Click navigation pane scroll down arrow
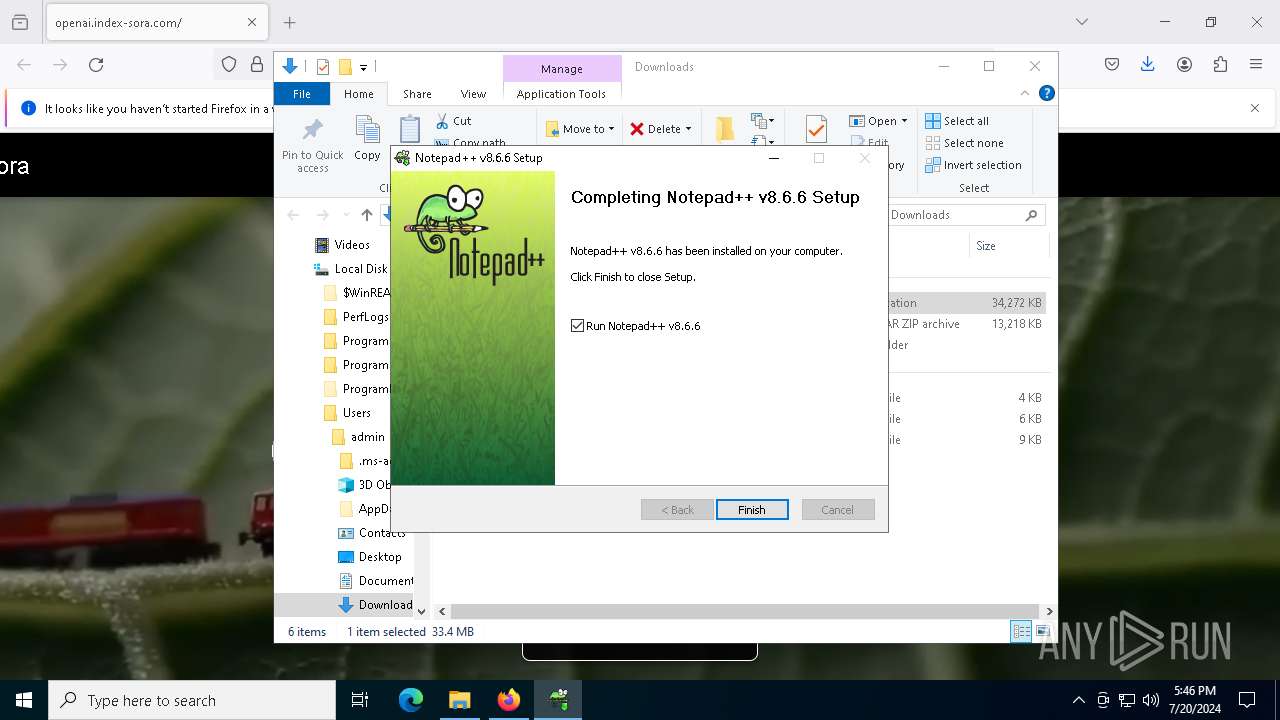The height and width of the screenshot is (720, 1280). (x=421, y=611)
